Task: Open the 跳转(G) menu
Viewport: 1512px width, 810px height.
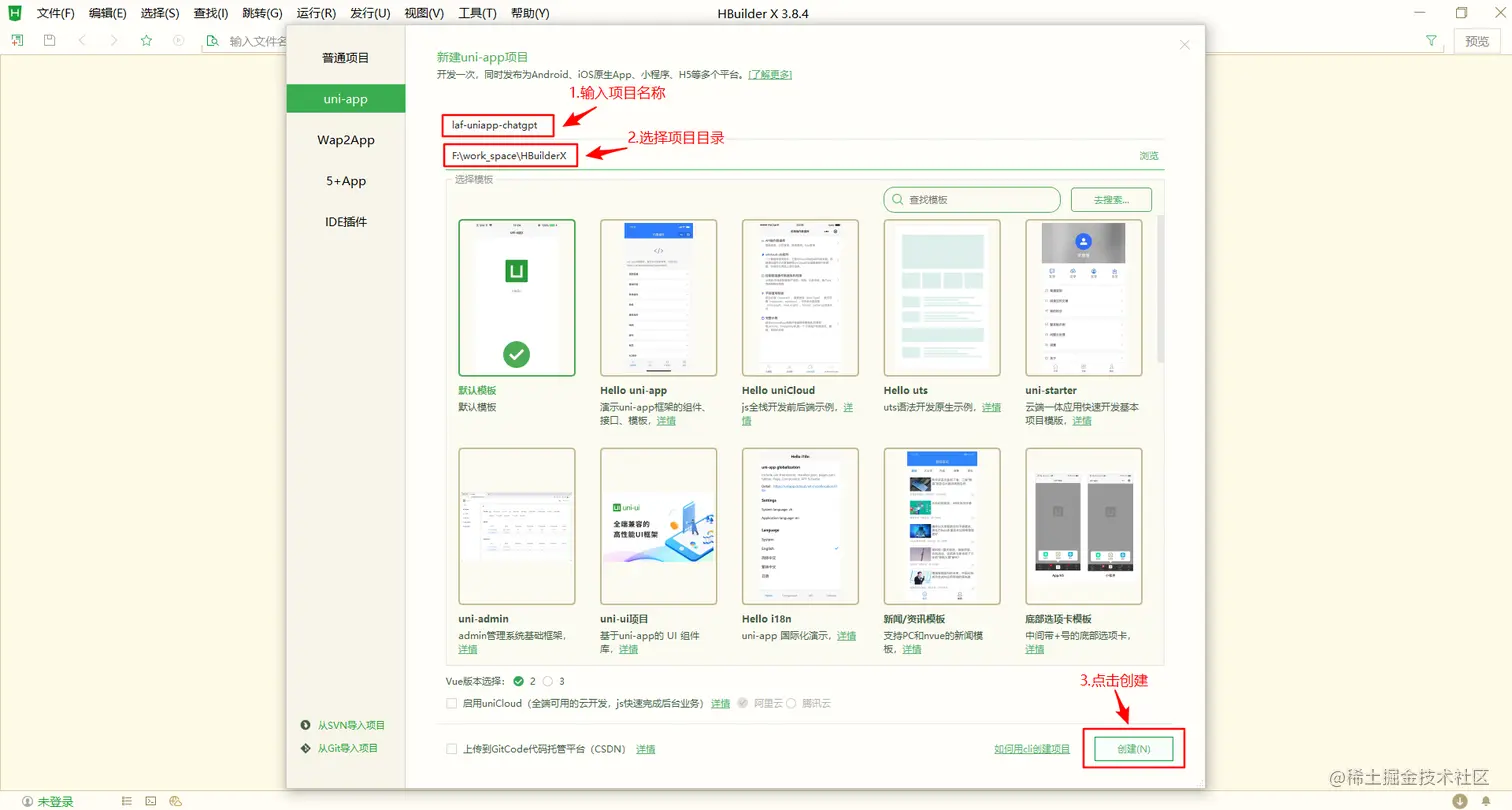Action: point(262,14)
